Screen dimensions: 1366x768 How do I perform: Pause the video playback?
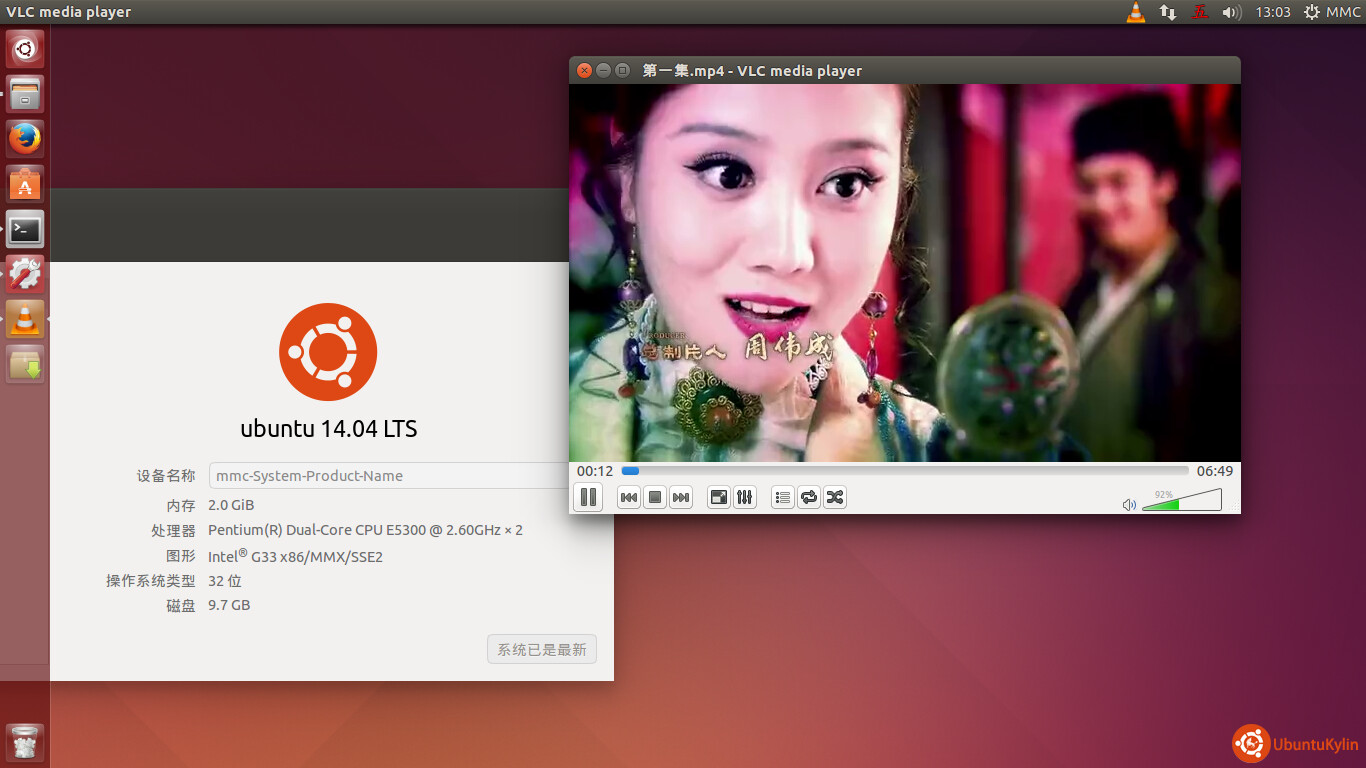point(588,497)
